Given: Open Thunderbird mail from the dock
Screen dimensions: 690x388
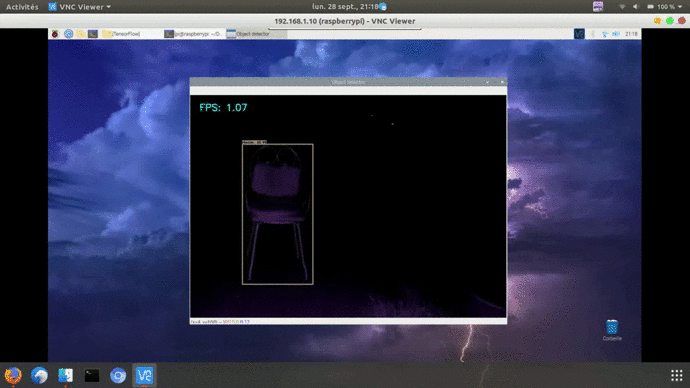Looking at the screenshot, I should [x=39, y=375].
